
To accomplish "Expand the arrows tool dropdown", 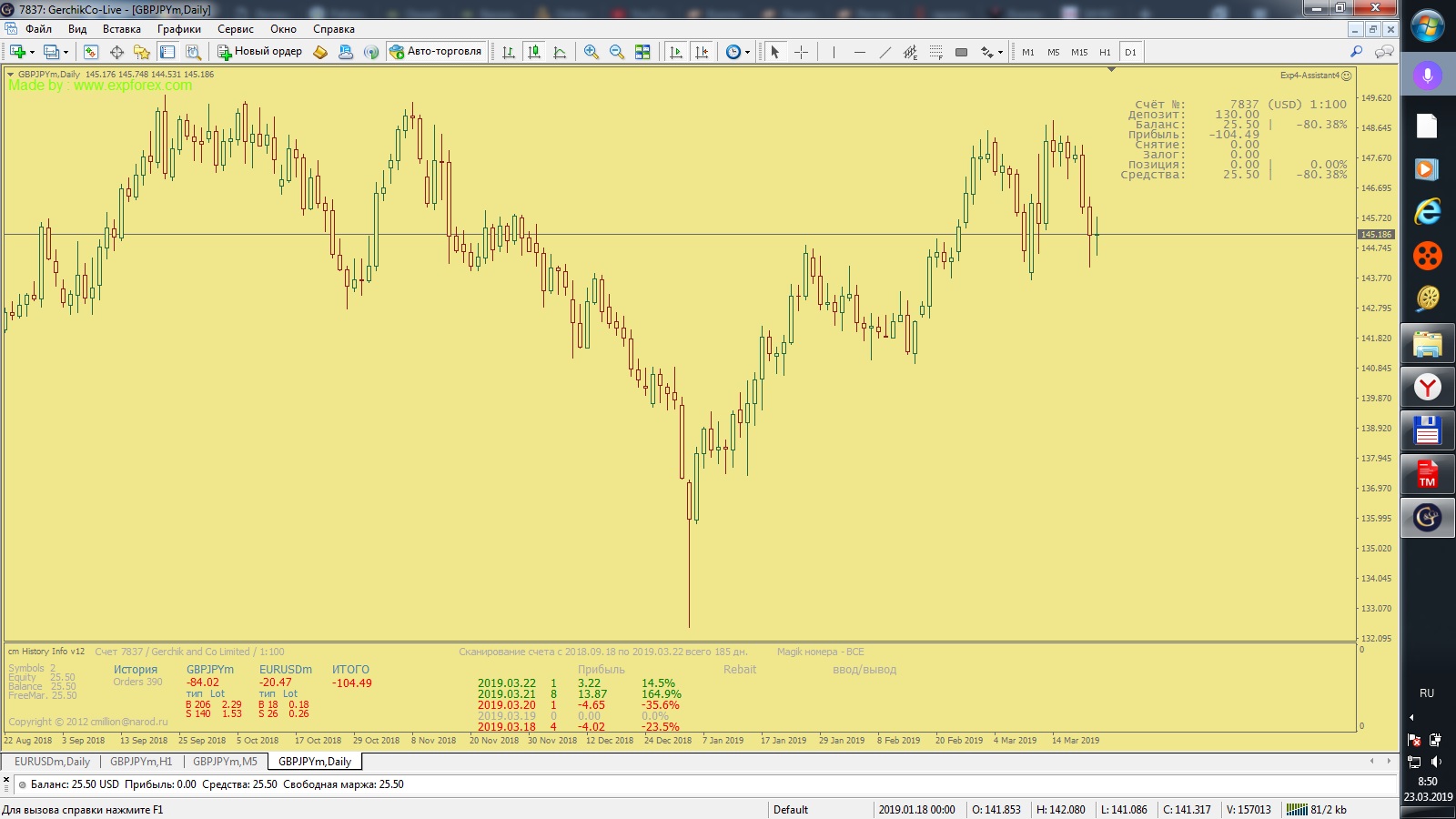I will [x=1000, y=52].
